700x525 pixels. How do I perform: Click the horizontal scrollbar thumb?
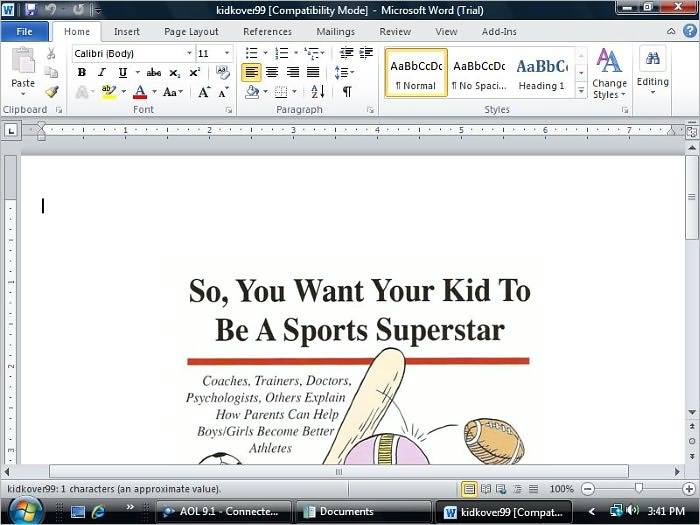[339, 471]
